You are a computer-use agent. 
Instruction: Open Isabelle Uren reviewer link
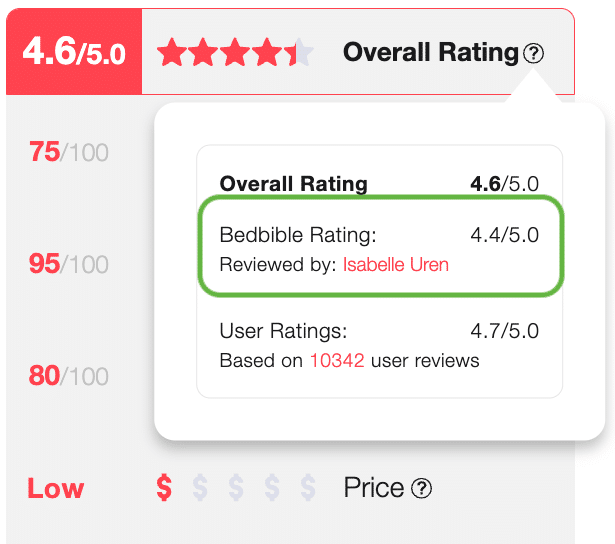(395, 265)
